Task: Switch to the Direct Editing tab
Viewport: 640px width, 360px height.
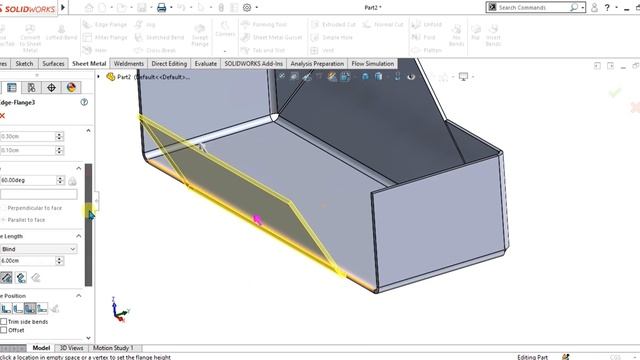Action: click(x=169, y=64)
